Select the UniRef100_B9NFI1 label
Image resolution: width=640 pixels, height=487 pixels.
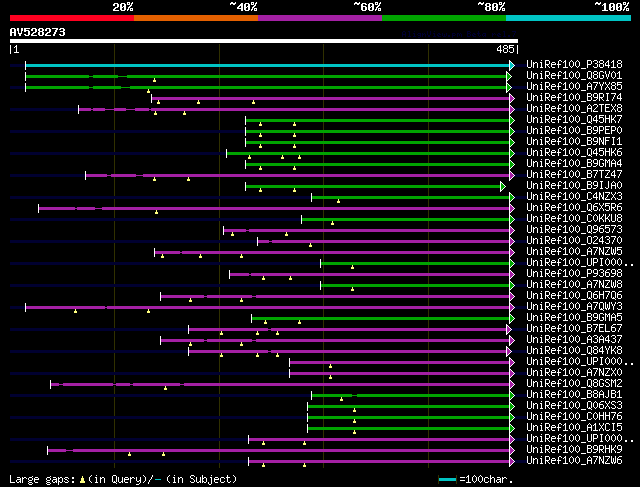pos(574,142)
